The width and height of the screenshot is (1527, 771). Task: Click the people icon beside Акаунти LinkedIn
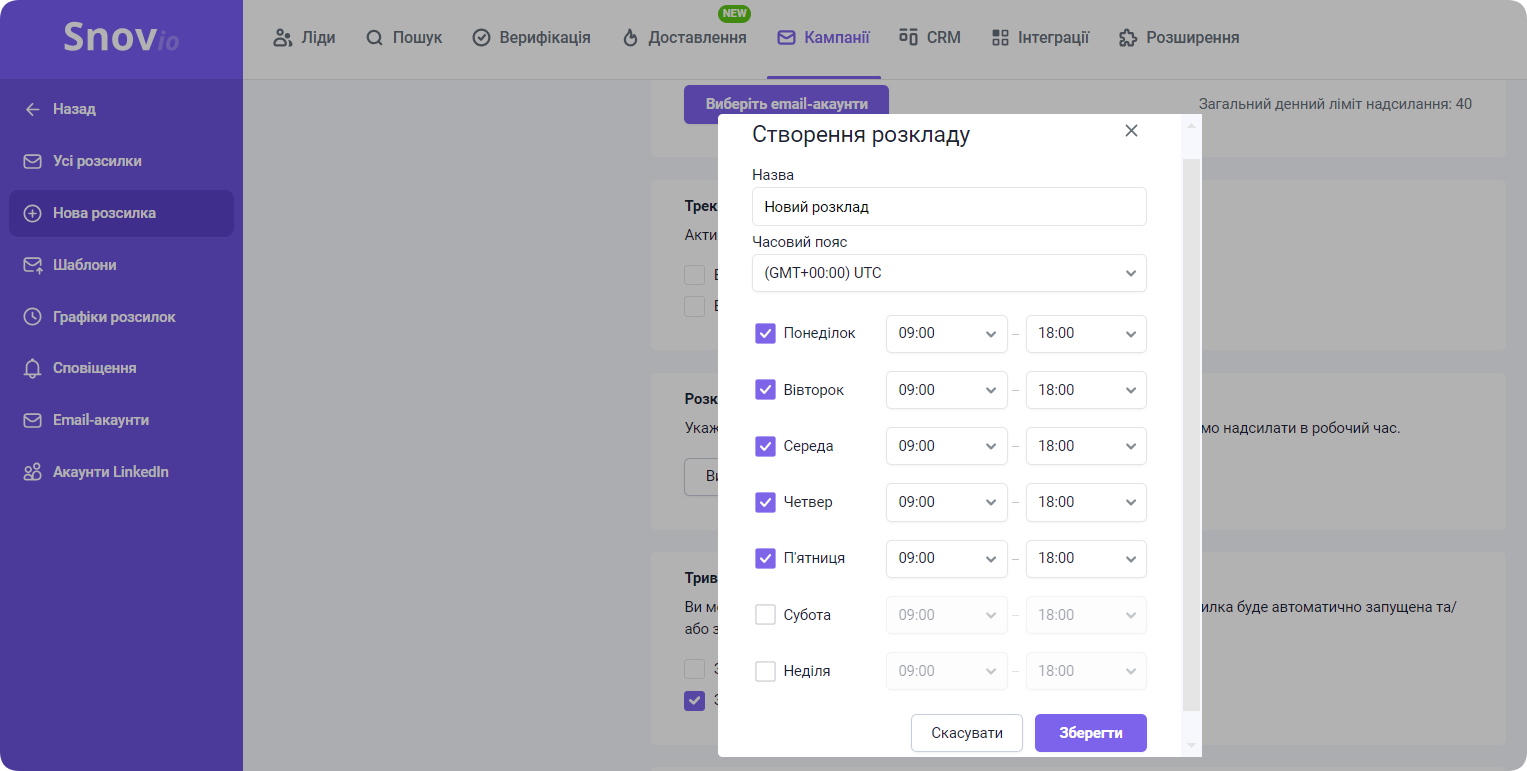pos(33,472)
